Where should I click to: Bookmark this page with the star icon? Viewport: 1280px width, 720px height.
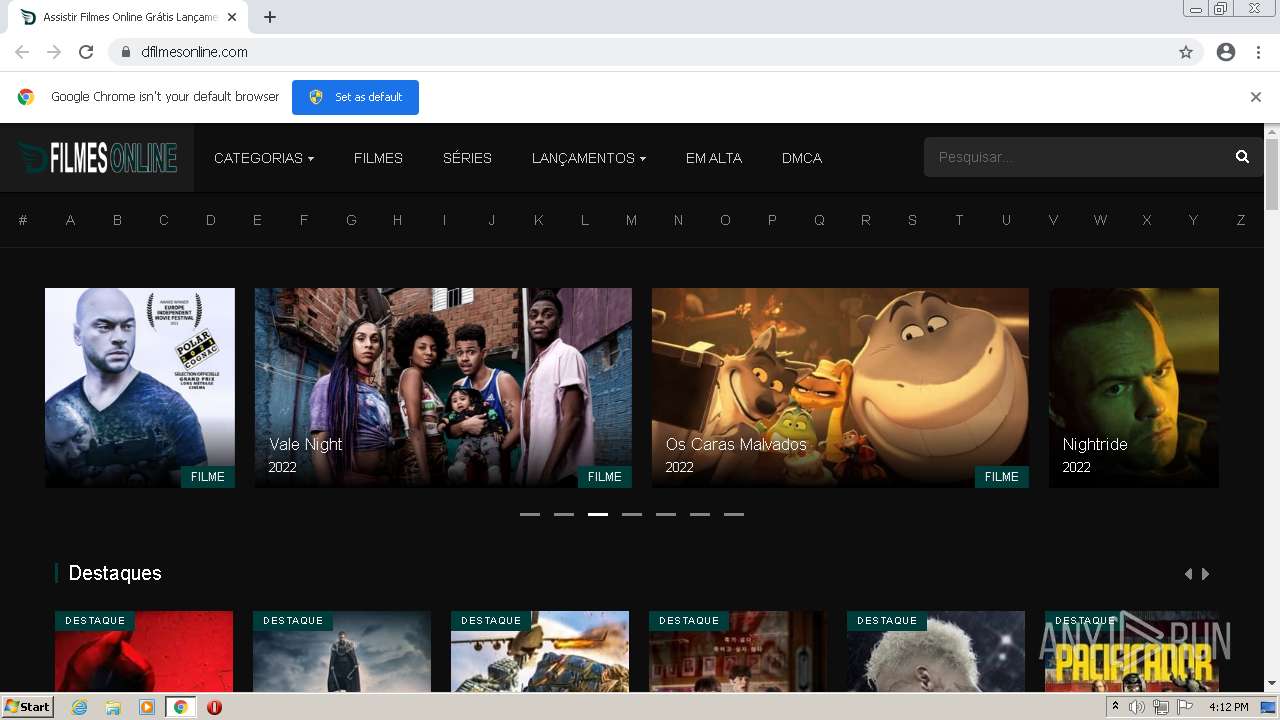[x=1186, y=52]
